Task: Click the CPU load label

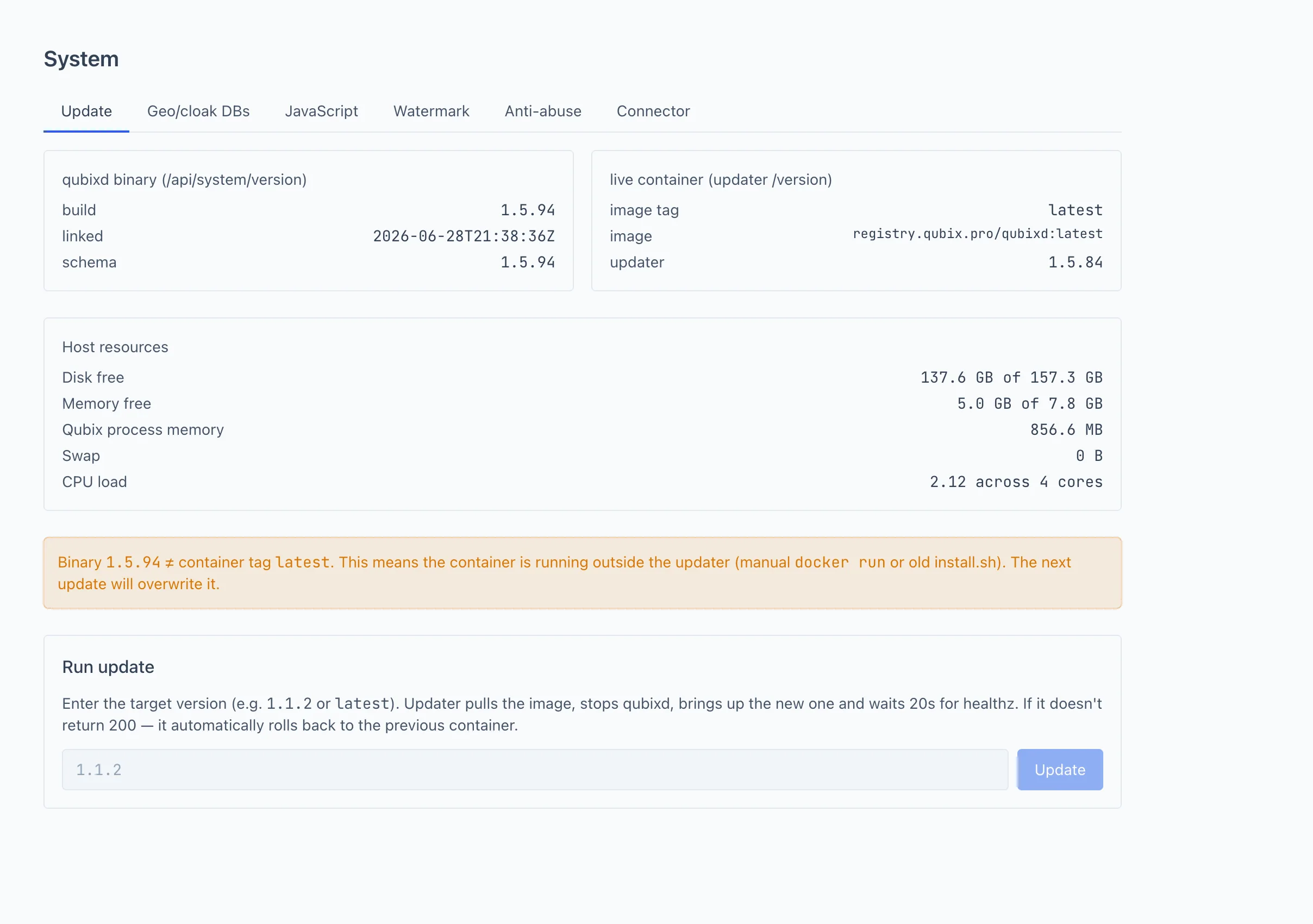Action: pyautogui.click(x=95, y=482)
